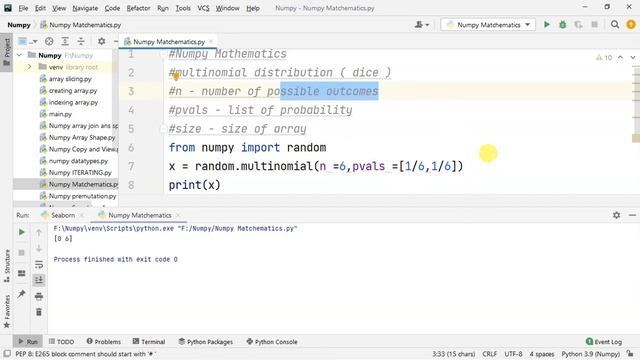The height and width of the screenshot is (360, 640).
Task: Open Project view mode dropdown
Action: (x=28, y=41)
